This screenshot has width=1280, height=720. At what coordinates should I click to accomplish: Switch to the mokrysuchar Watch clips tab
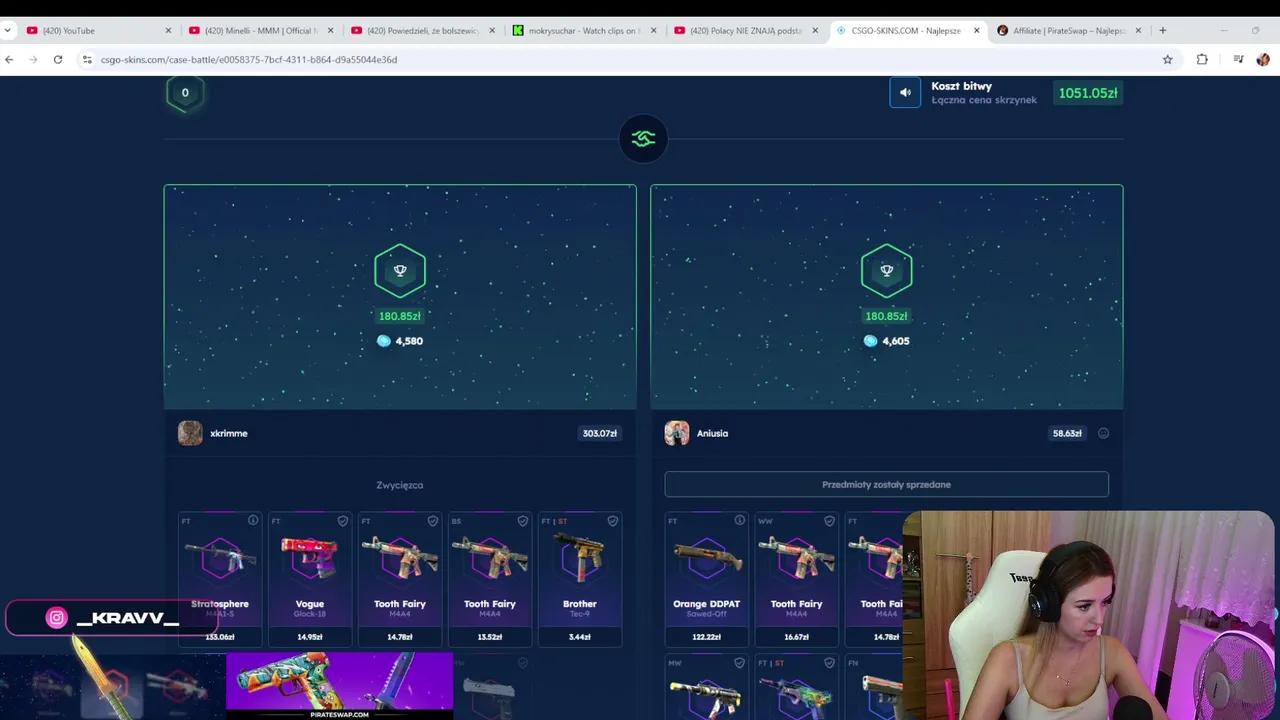[585, 30]
